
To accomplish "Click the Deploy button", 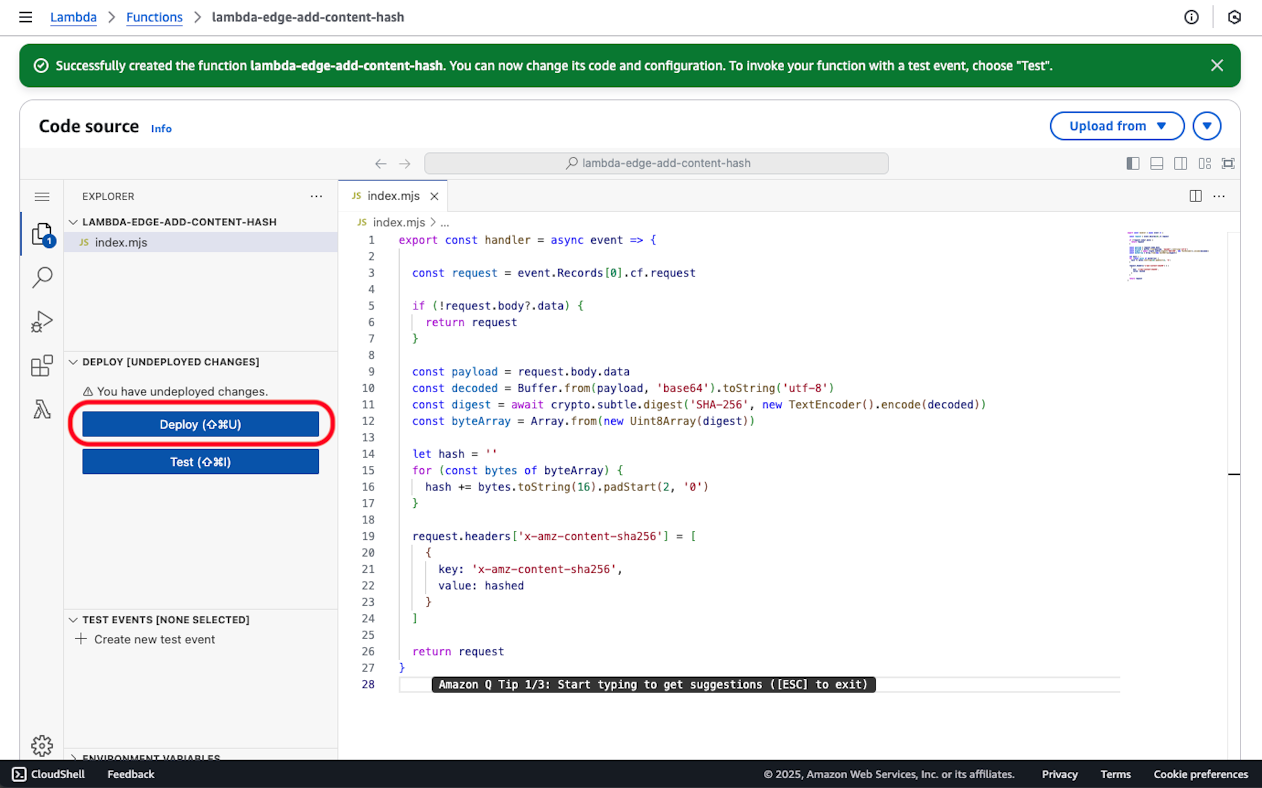I will [x=200, y=425].
